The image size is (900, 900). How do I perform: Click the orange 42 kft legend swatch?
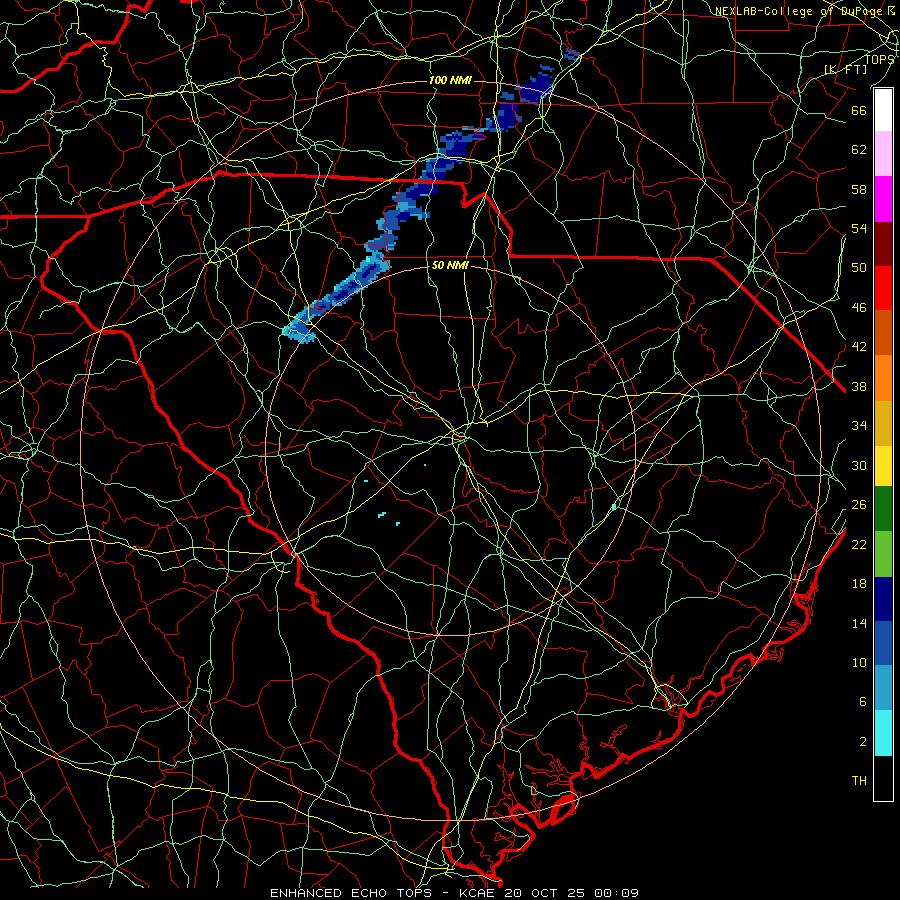pos(883,378)
